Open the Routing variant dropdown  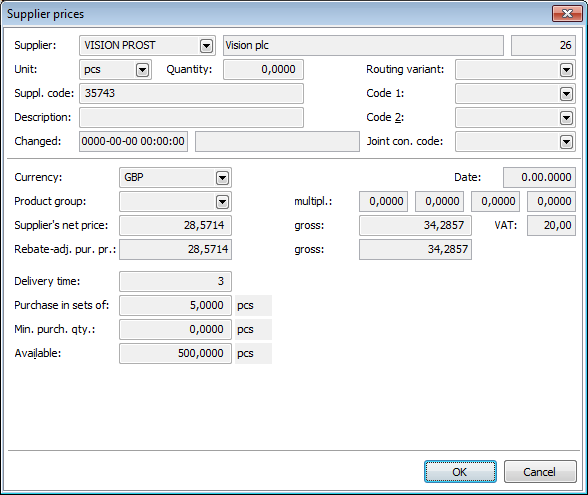coord(566,70)
